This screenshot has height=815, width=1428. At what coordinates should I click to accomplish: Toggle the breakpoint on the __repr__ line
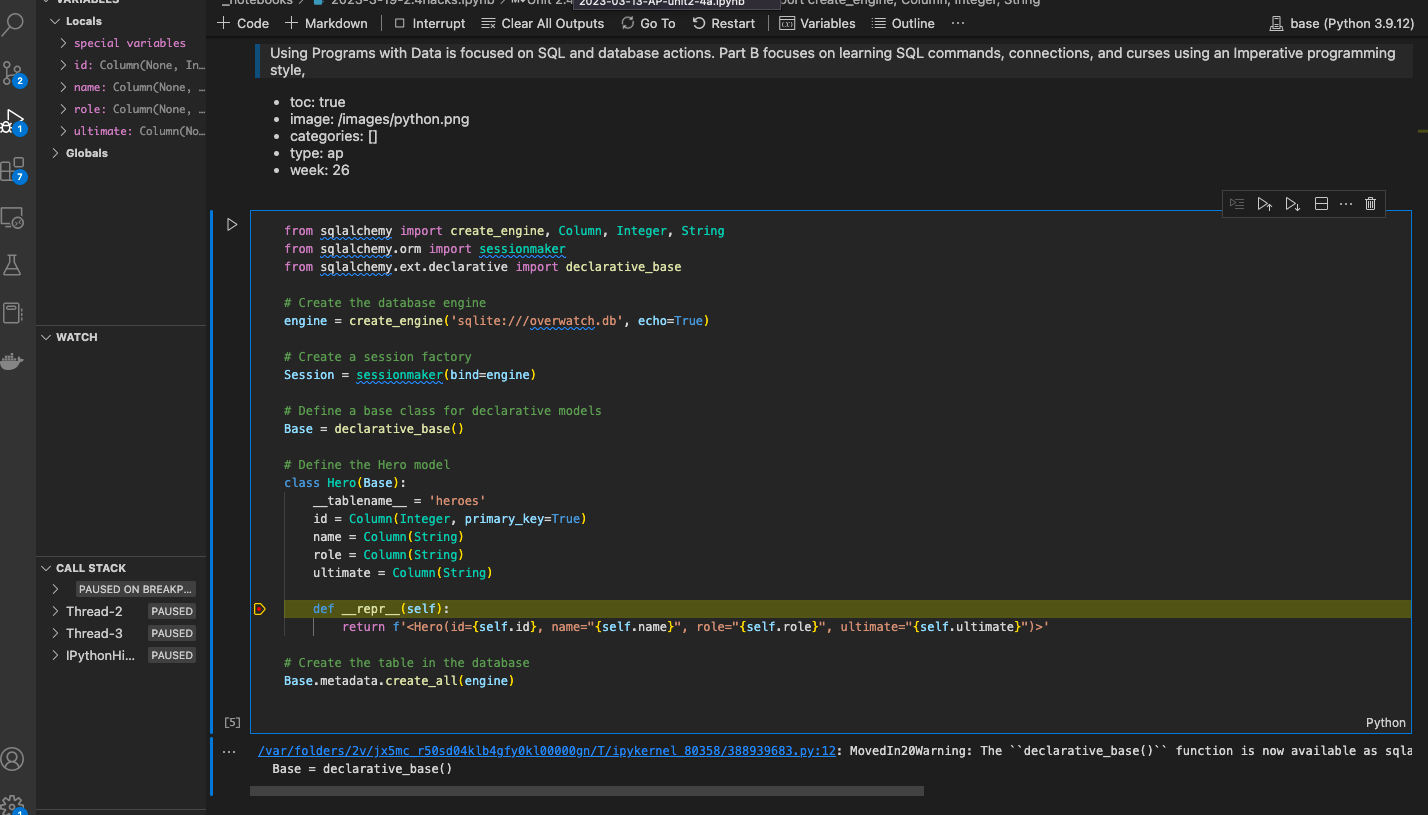[x=259, y=609]
